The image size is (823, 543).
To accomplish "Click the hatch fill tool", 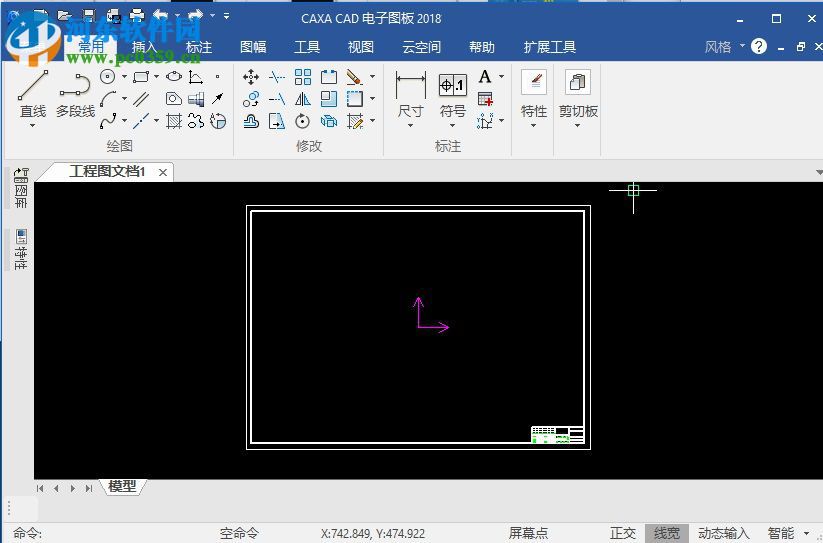I will (x=174, y=121).
